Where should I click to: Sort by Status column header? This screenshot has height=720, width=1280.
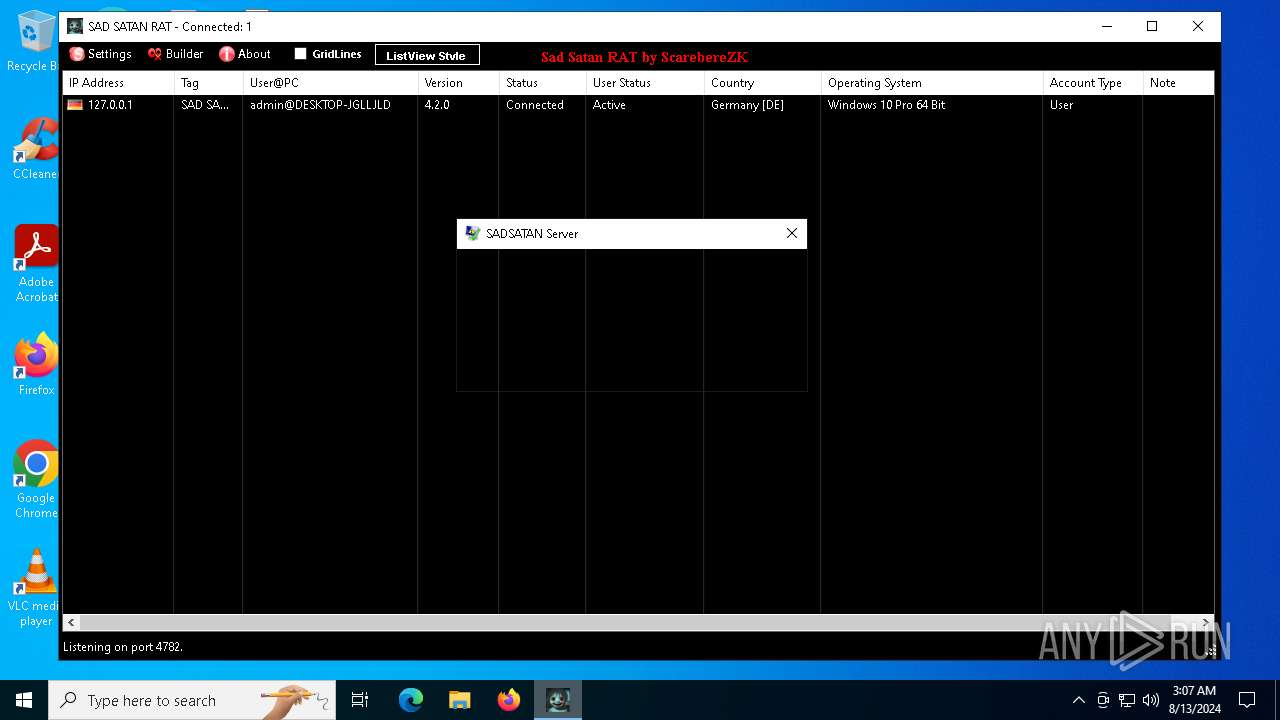click(x=543, y=83)
